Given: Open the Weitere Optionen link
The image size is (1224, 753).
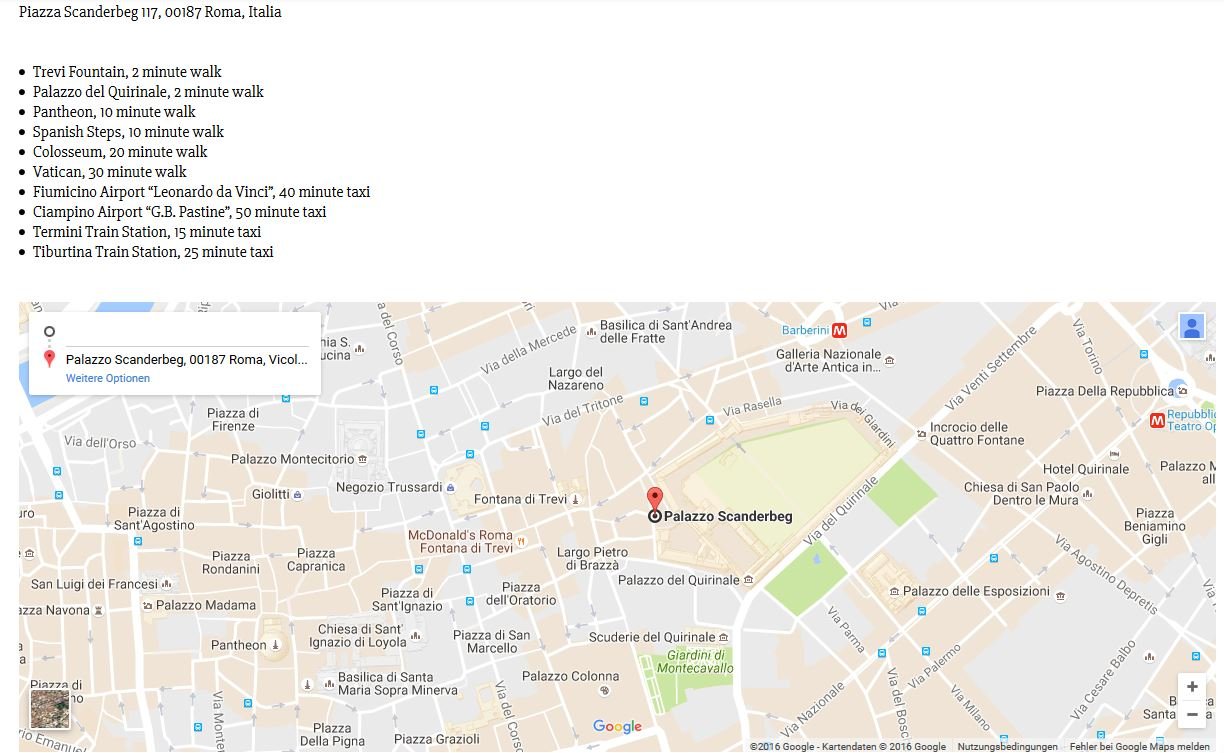Looking at the screenshot, I should tap(108, 379).
